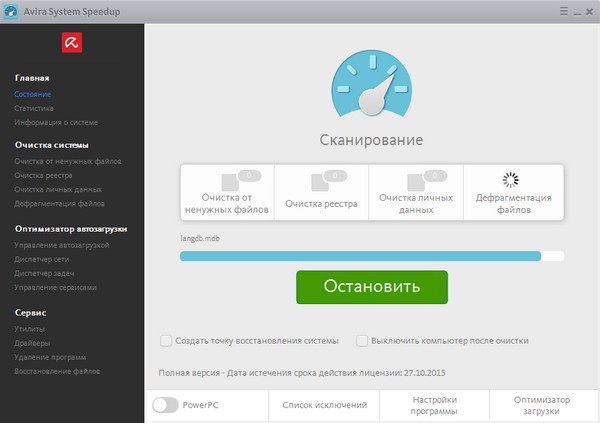Screen dimensions: 600x423
Task: Click the Очистка от ненужных файлов tile label
Action: coord(227,204)
